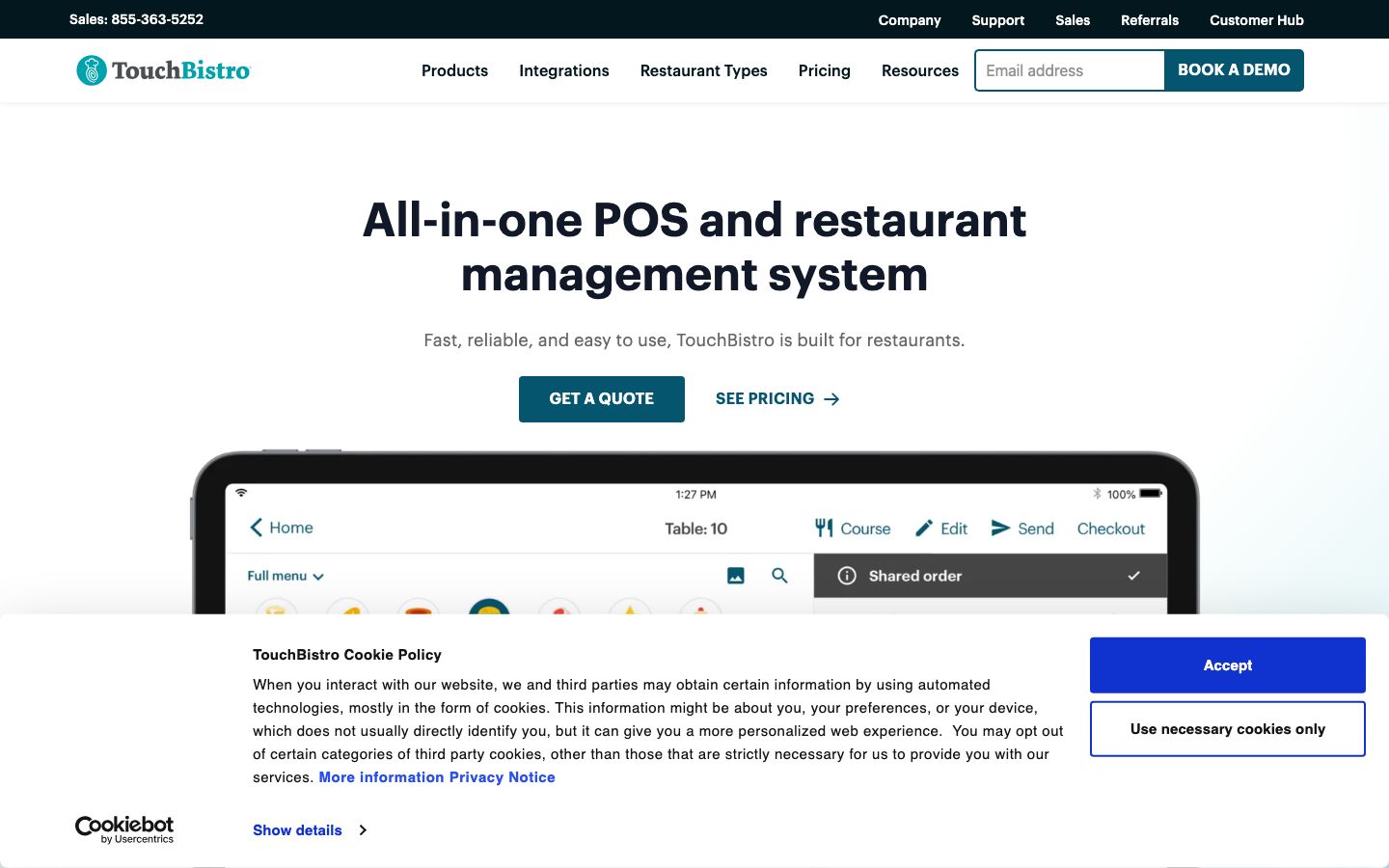1389x868 pixels.
Task: Choose Use necessary cookies only
Action: (x=1228, y=729)
